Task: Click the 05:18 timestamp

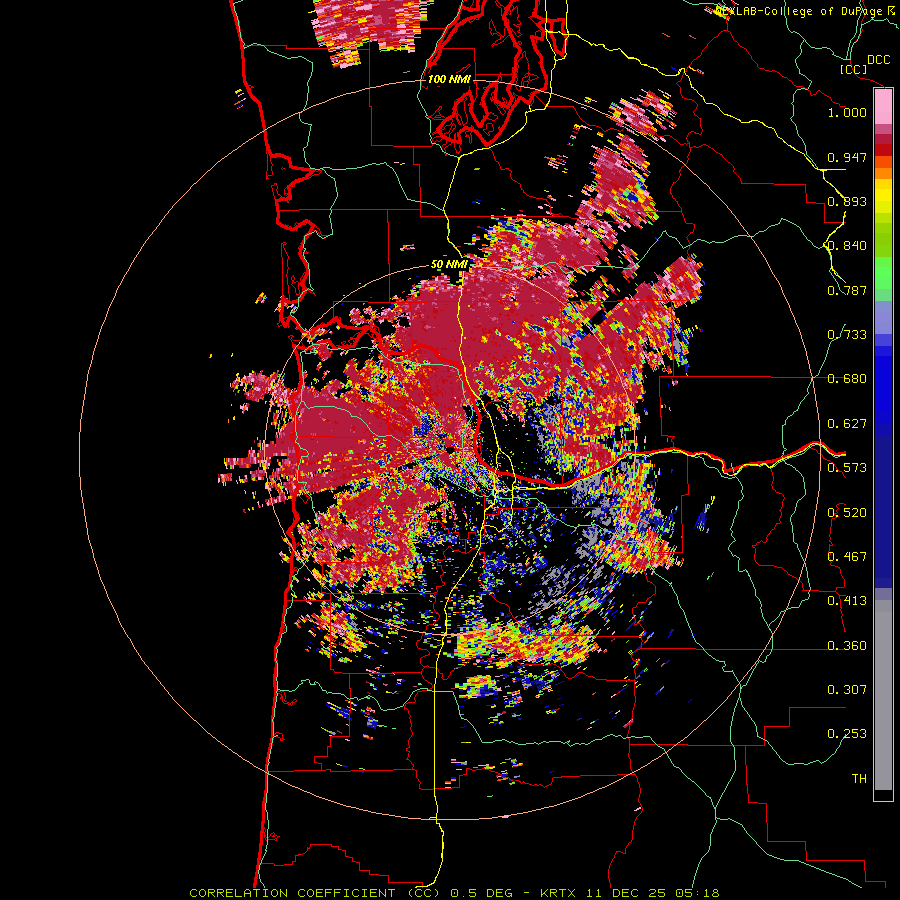Action: pyautogui.click(x=697, y=893)
